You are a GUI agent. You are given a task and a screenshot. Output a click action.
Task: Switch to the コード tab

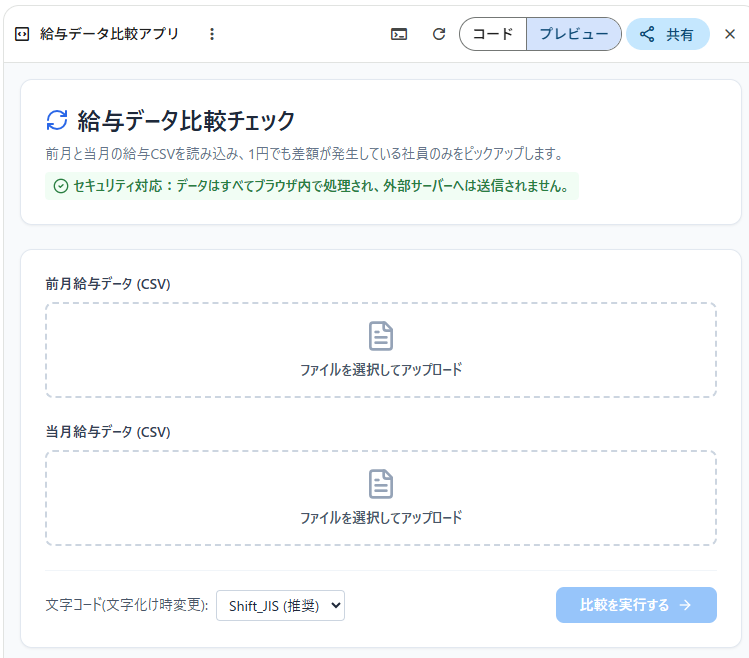pos(493,34)
